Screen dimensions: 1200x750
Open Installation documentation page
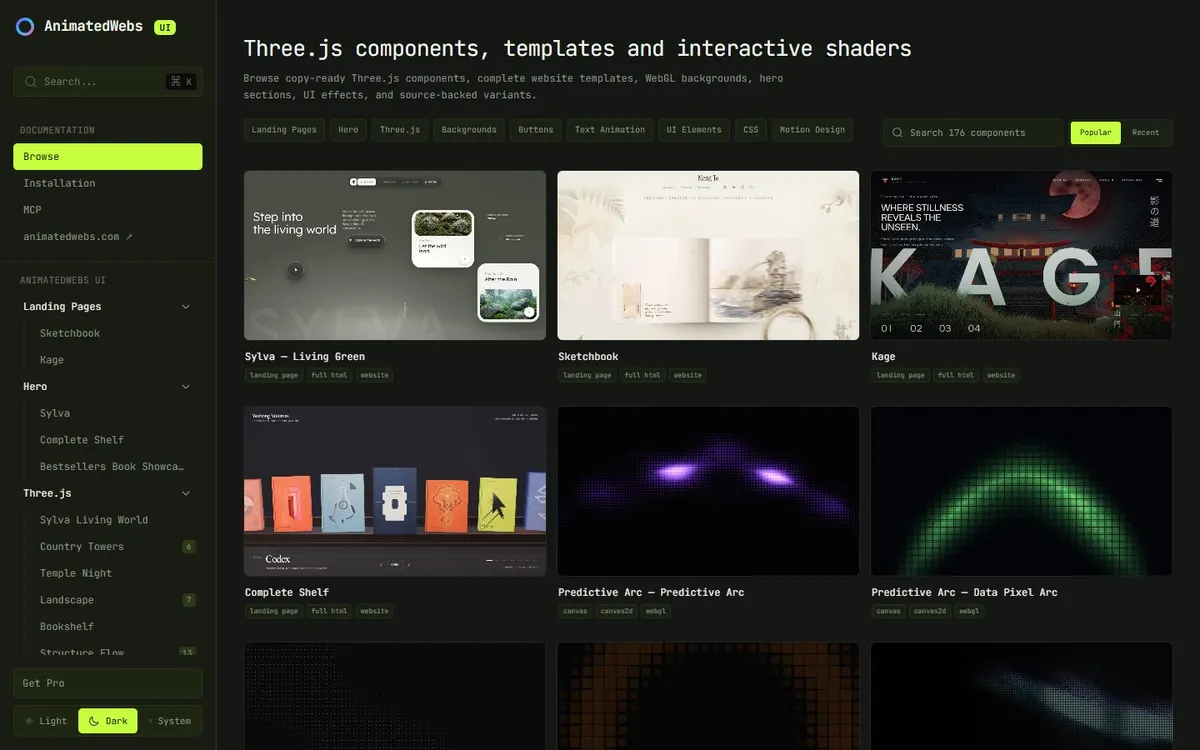coord(108,184)
